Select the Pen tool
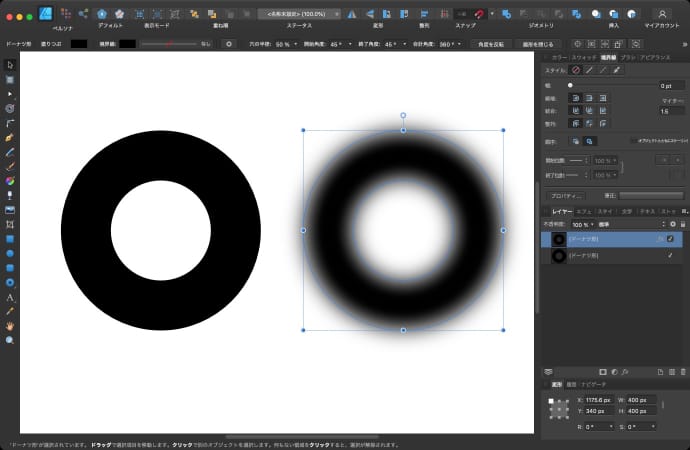The width and height of the screenshot is (690, 450). 10,135
